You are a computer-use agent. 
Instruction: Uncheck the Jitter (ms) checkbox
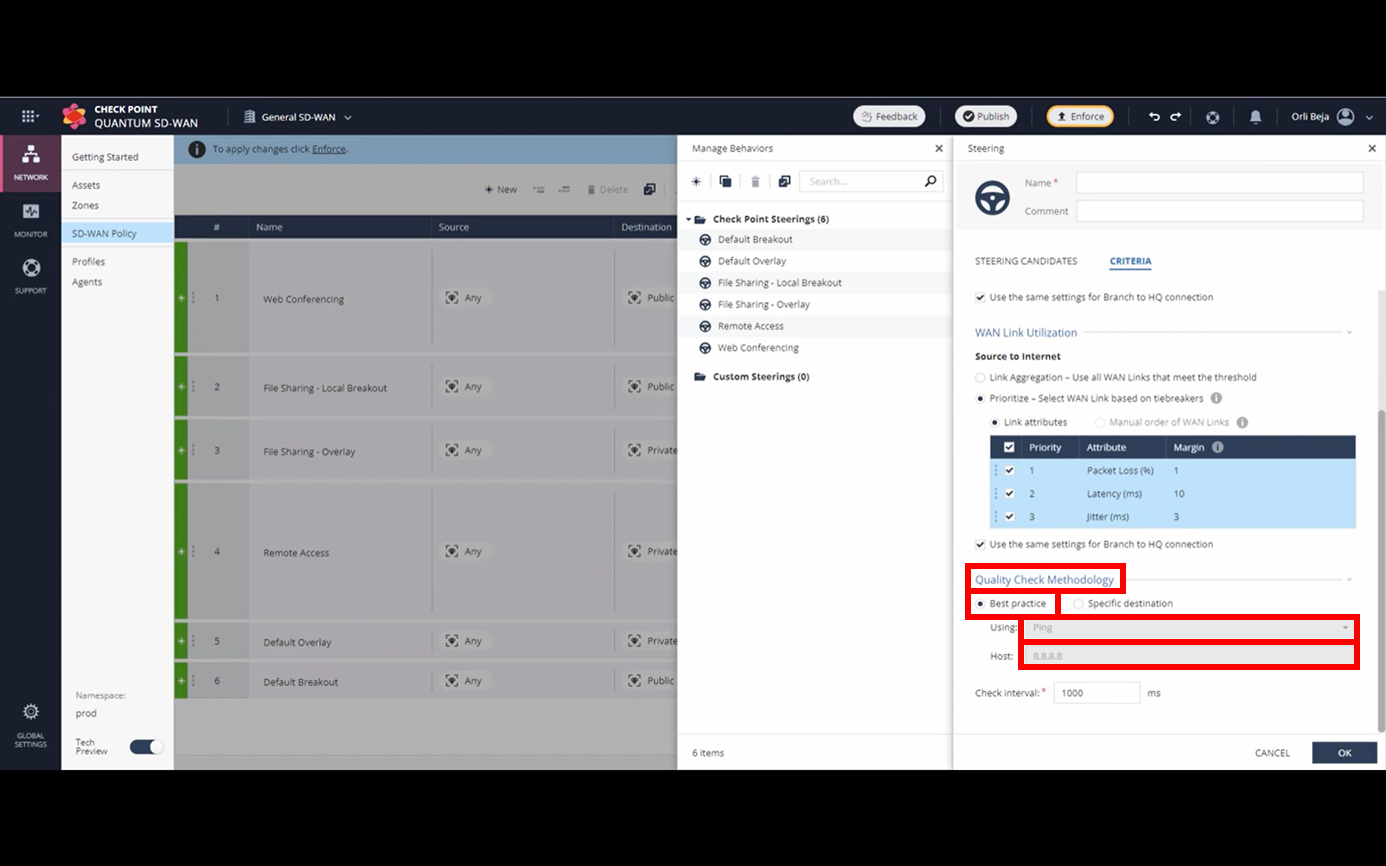[x=1009, y=516]
